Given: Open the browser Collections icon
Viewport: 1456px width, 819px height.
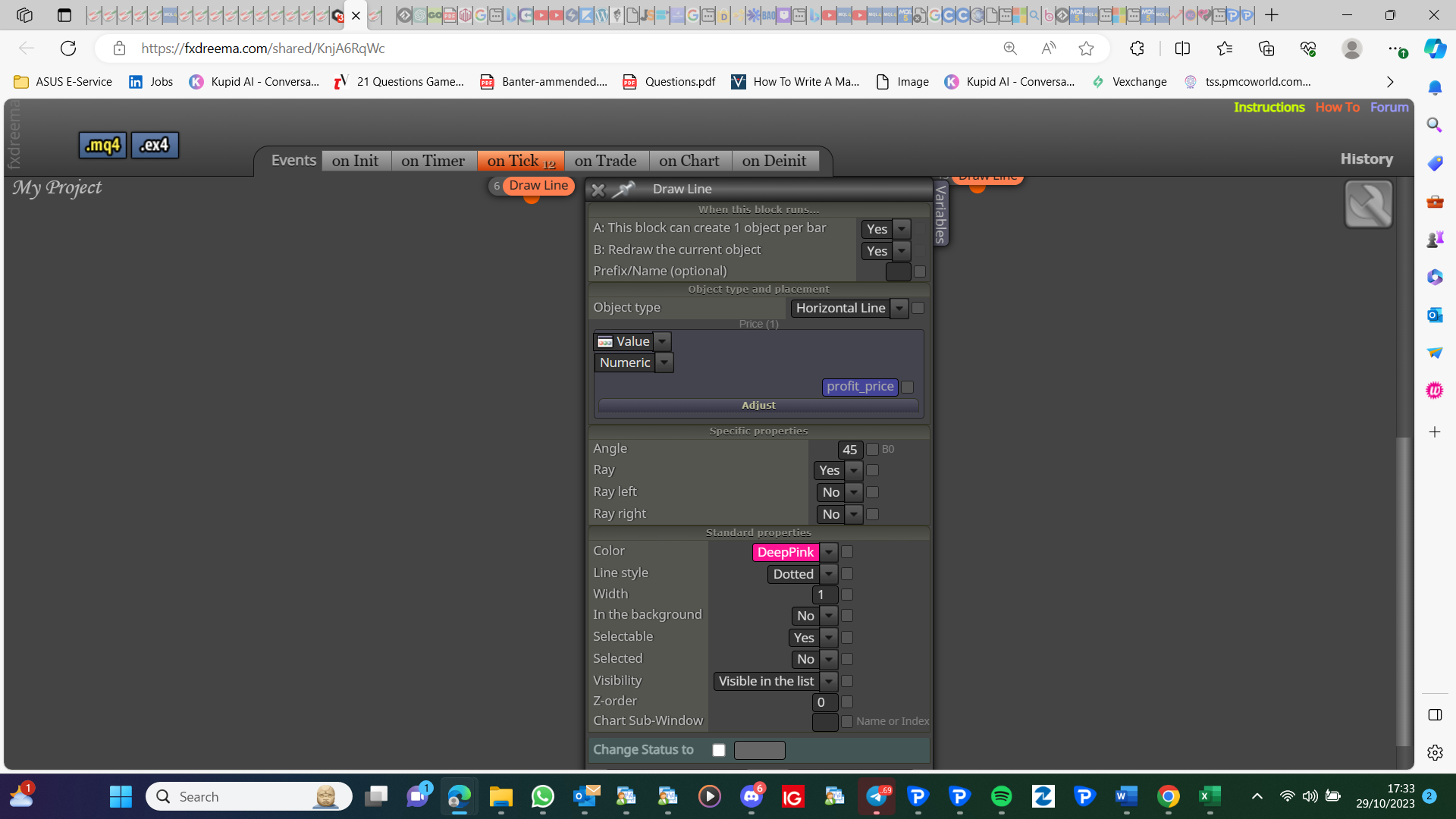Looking at the screenshot, I should click(1266, 49).
